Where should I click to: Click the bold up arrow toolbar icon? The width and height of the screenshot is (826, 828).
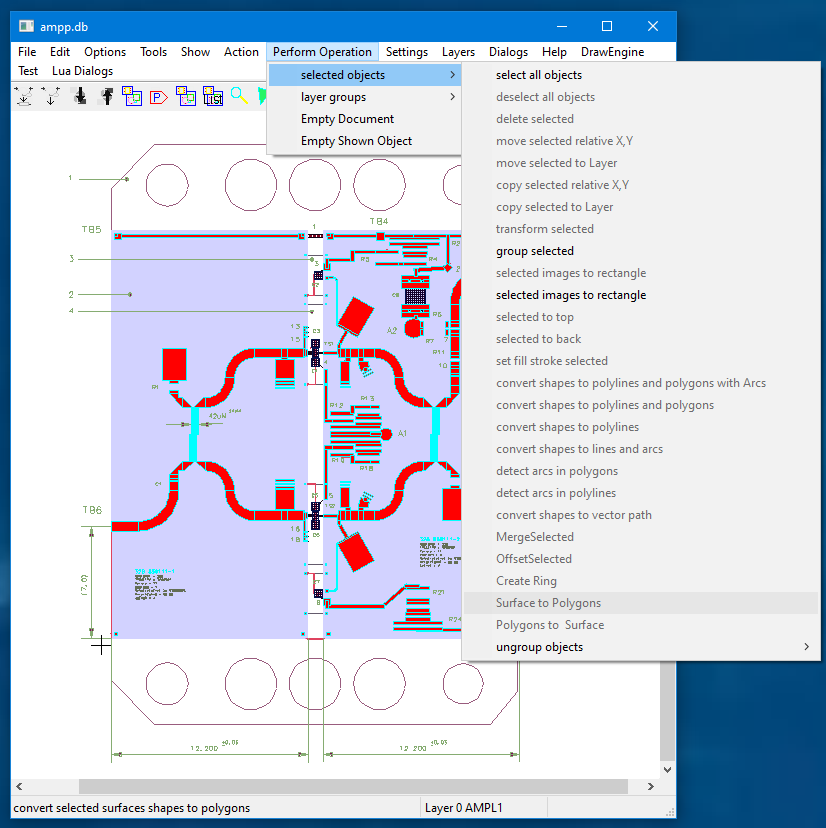tap(106, 96)
